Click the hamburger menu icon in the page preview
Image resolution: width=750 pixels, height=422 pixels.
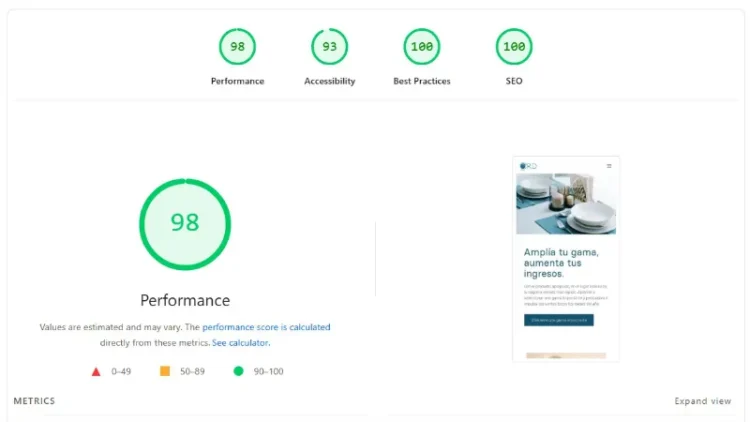609,166
